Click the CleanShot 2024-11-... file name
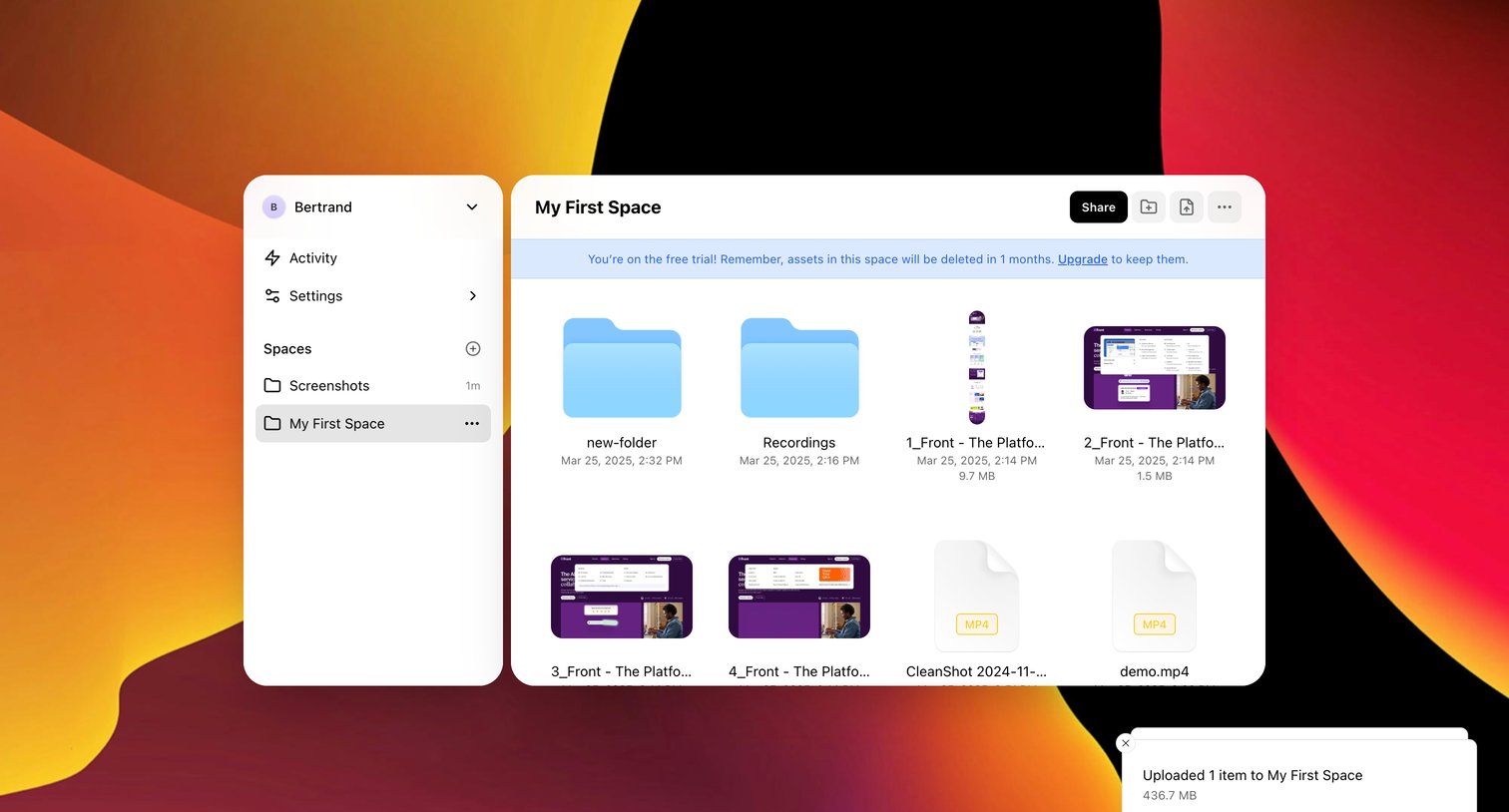The width and height of the screenshot is (1509, 812). pyautogui.click(x=976, y=672)
